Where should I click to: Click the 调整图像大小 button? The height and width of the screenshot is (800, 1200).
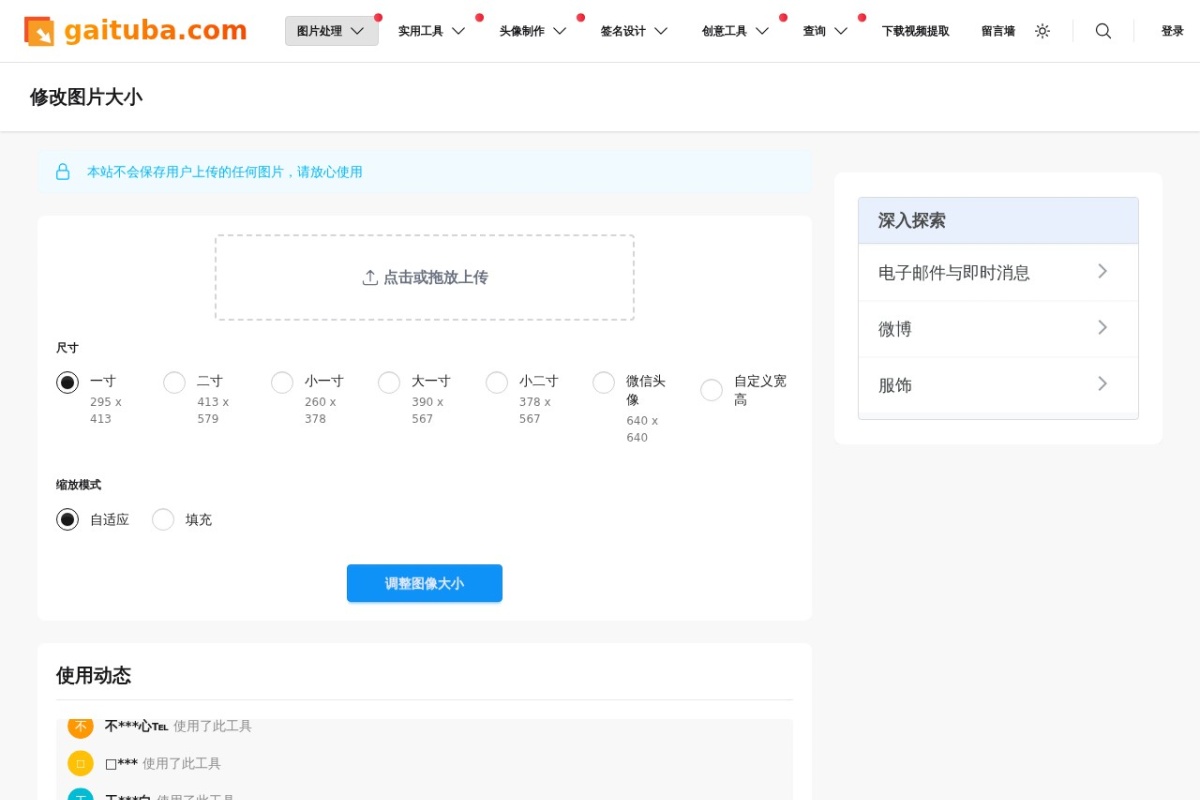[x=424, y=583]
